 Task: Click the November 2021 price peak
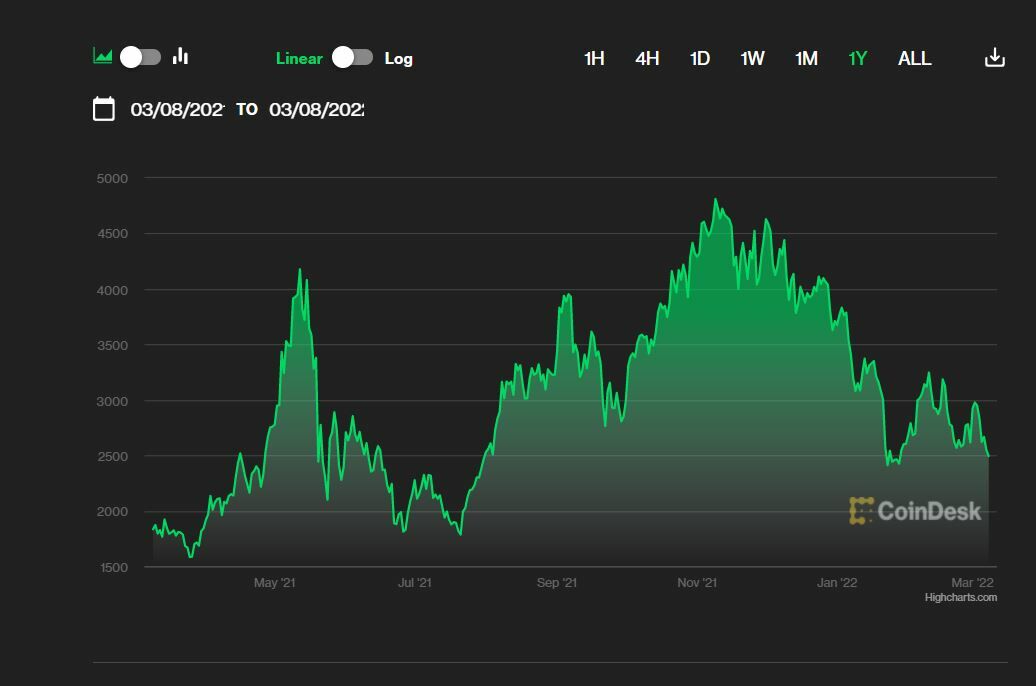715,200
